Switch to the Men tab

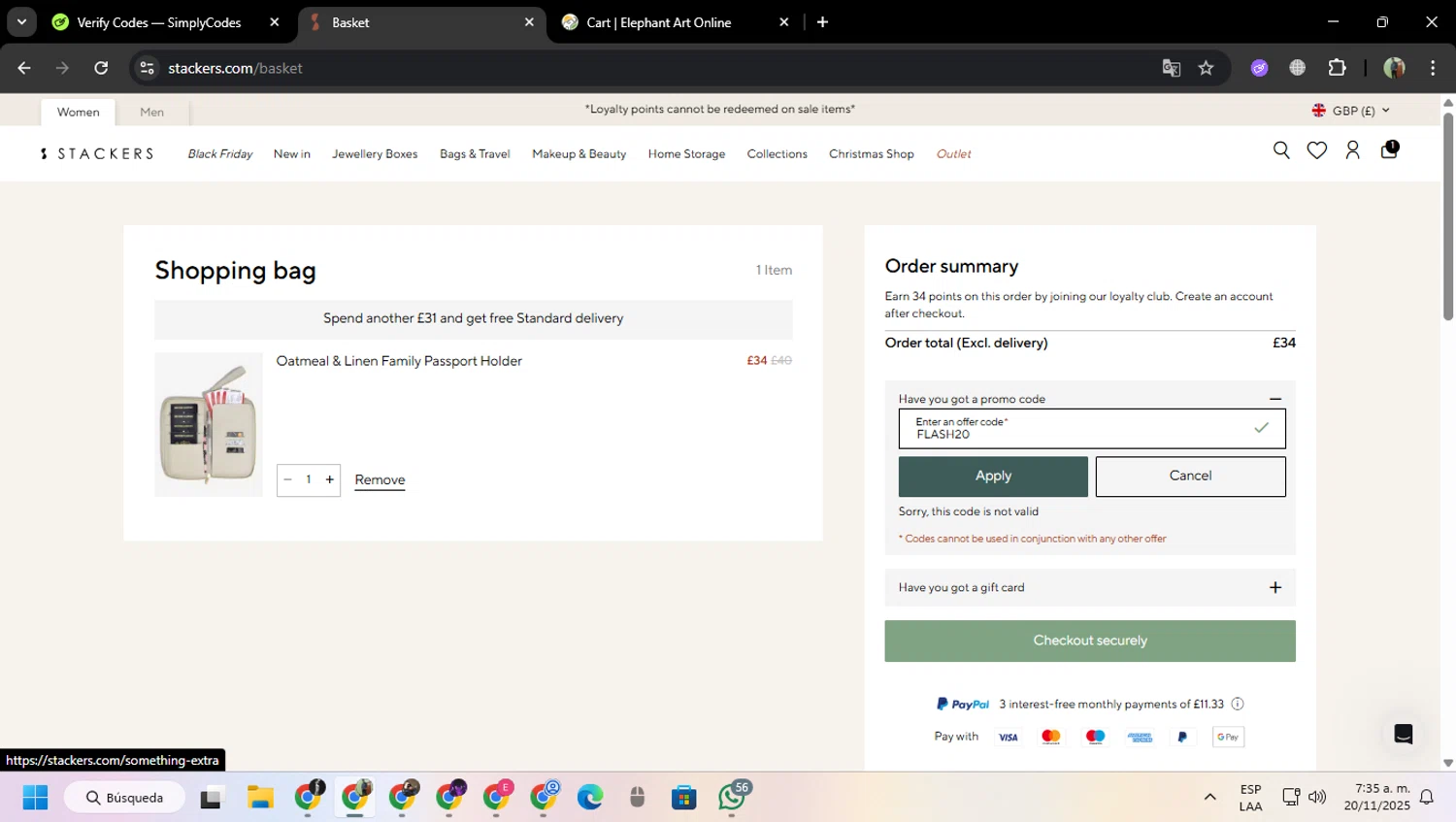point(151,112)
